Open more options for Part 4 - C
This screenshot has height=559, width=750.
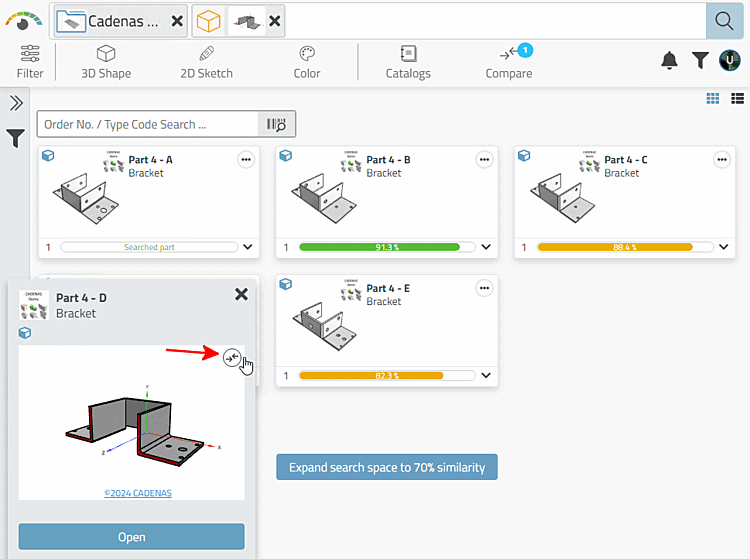click(722, 160)
